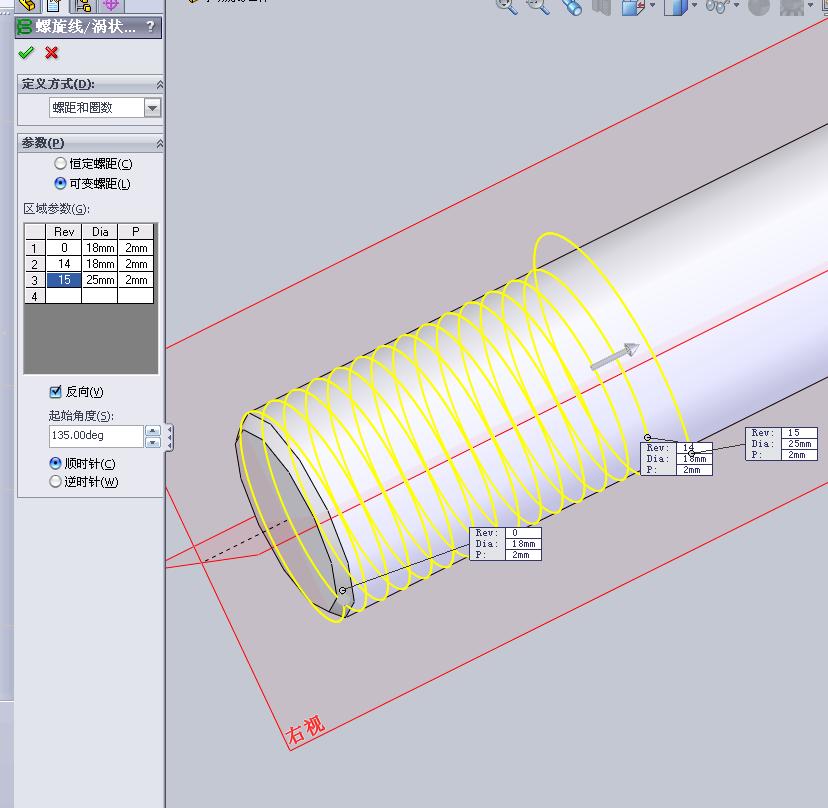The image size is (828, 808).
Task: Click the gray direction arrow on the helix
Action: (x=615, y=356)
